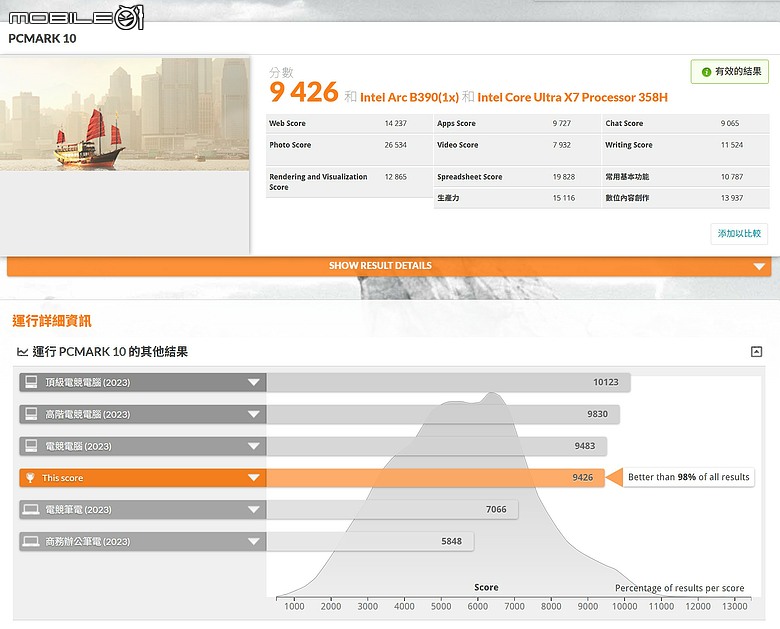Screen dimensions: 780x629
Task: Click the 有效的結果 badge
Action: 730,72
